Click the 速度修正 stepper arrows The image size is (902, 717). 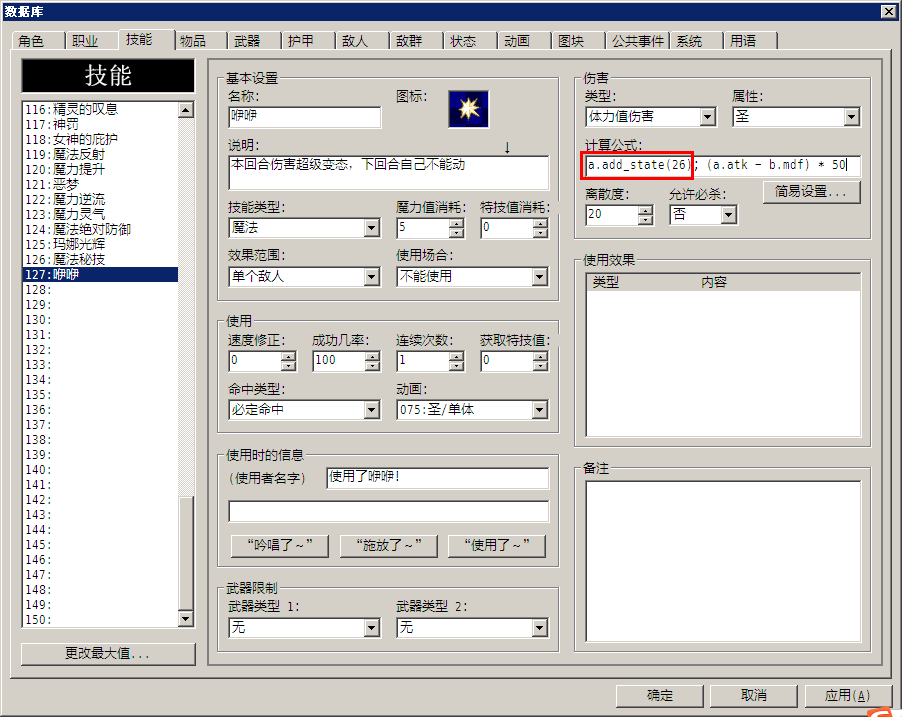pos(288,361)
